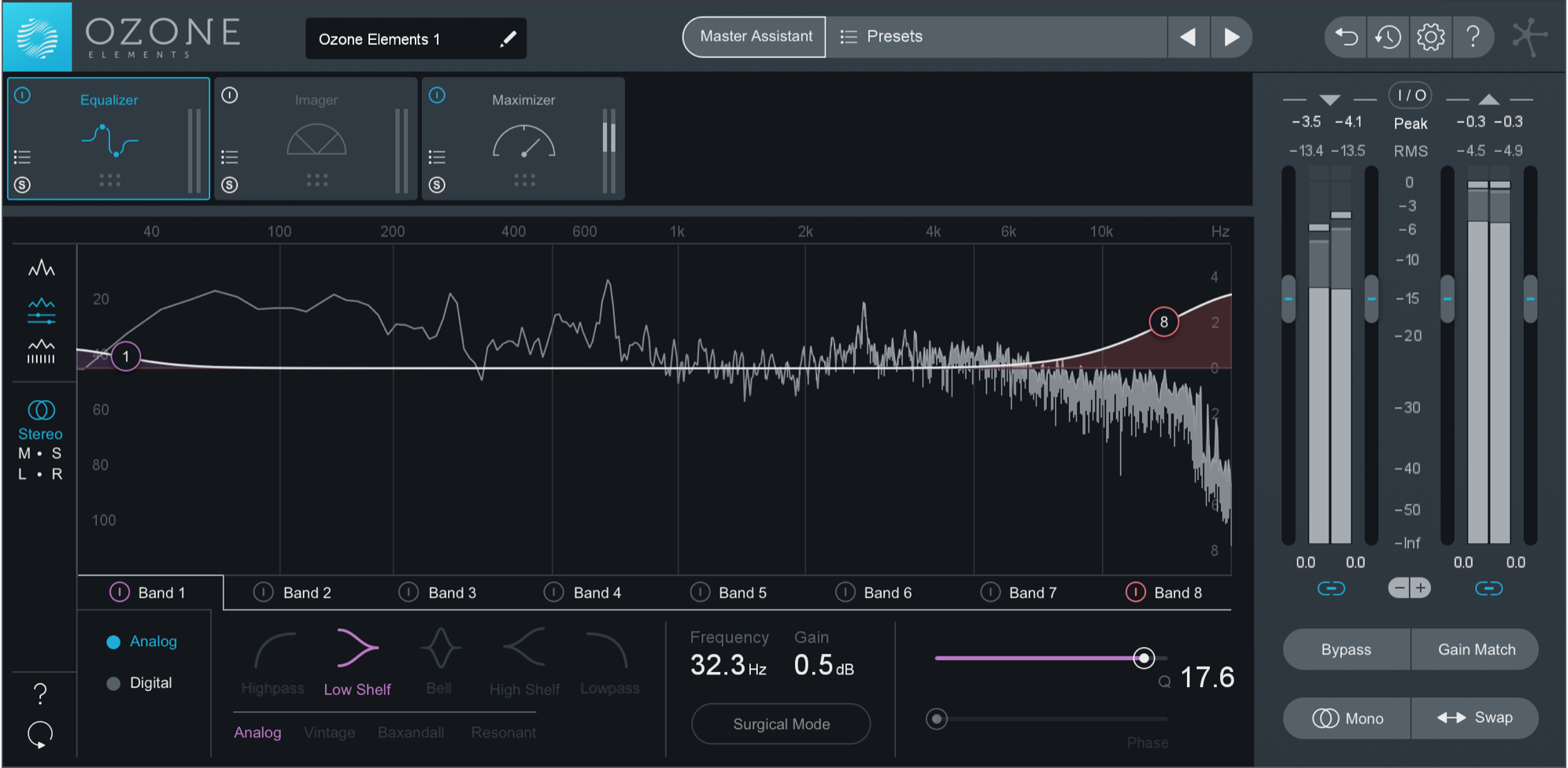Toggle the Imager module power button

click(230, 95)
